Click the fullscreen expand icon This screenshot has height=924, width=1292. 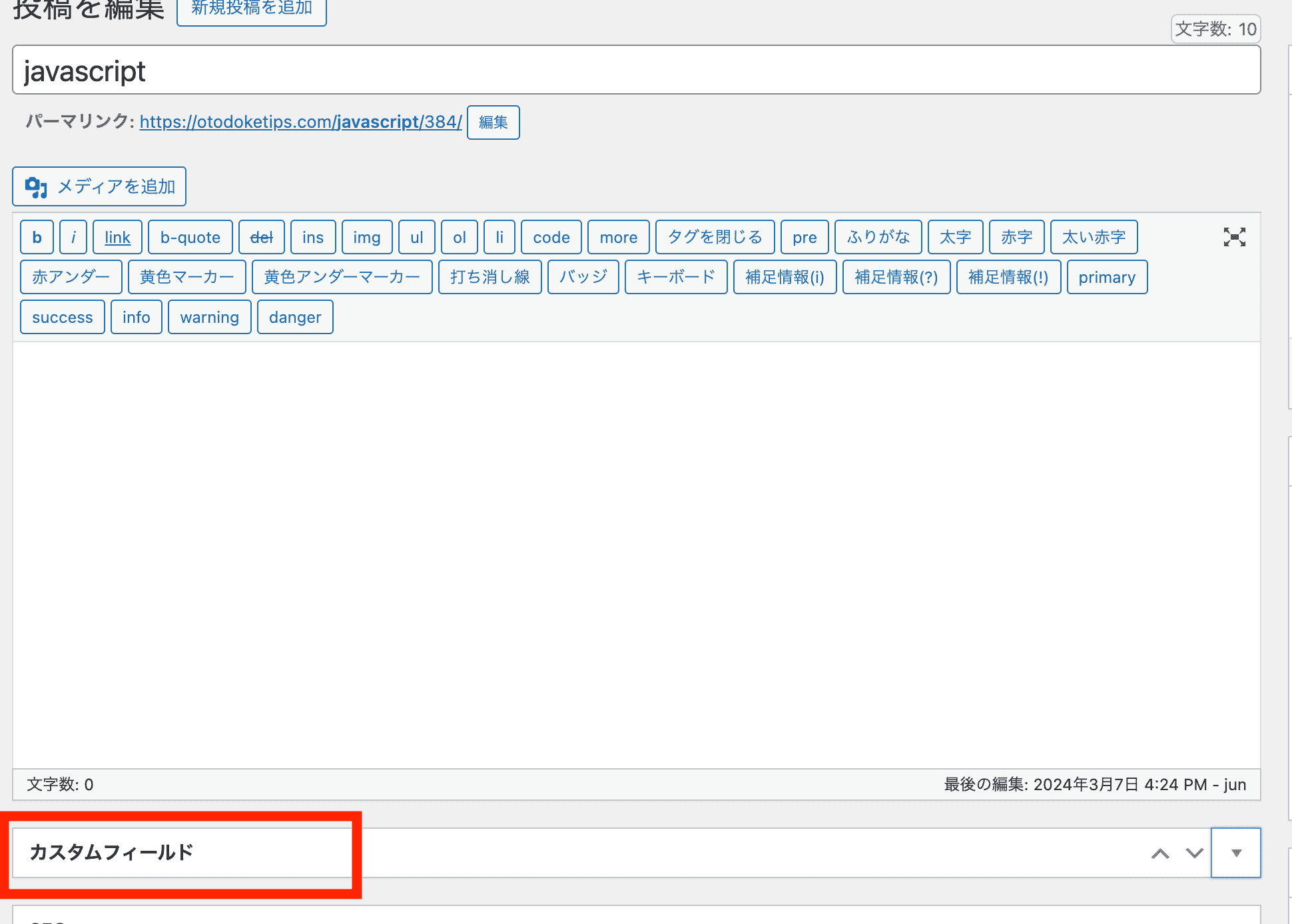tap(1235, 236)
